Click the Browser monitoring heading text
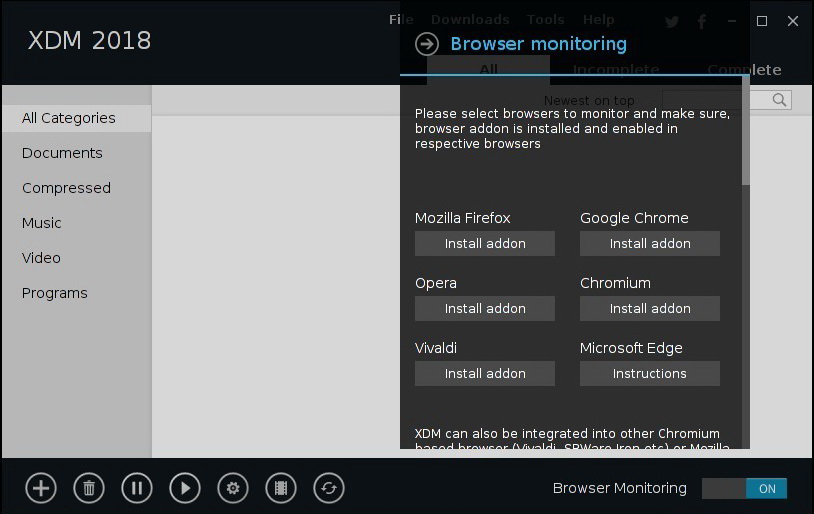 (x=538, y=44)
